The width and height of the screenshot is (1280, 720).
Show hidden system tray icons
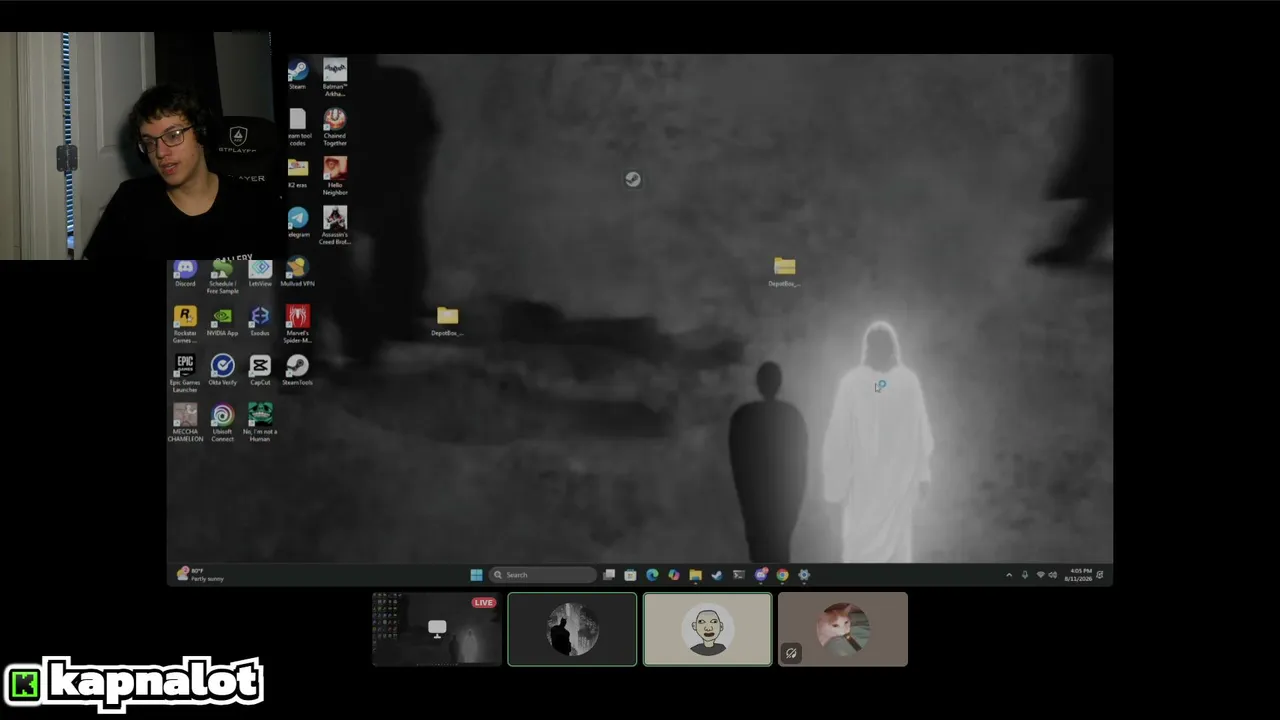(1009, 575)
